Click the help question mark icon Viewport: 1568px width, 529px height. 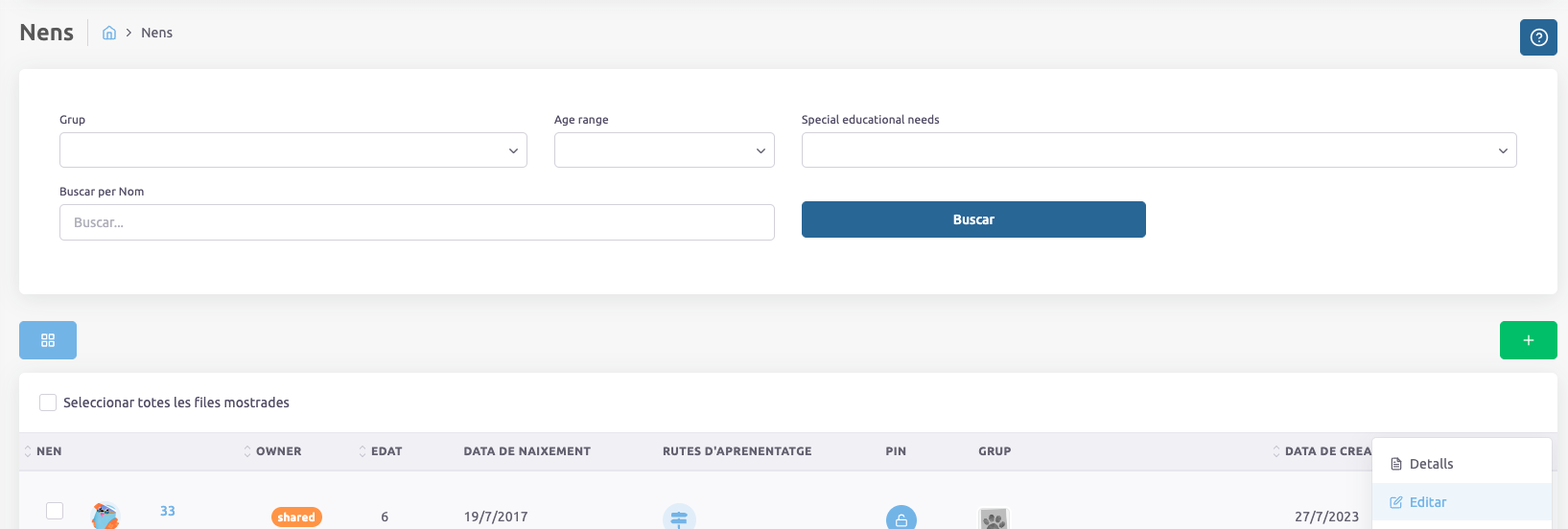pyautogui.click(x=1538, y=37)
